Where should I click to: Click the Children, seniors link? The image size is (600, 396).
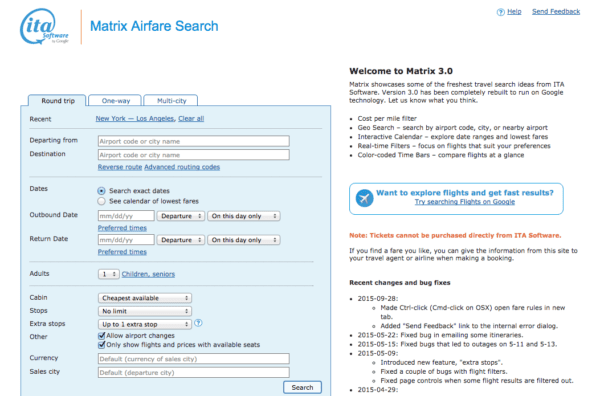tap(148, 274)
